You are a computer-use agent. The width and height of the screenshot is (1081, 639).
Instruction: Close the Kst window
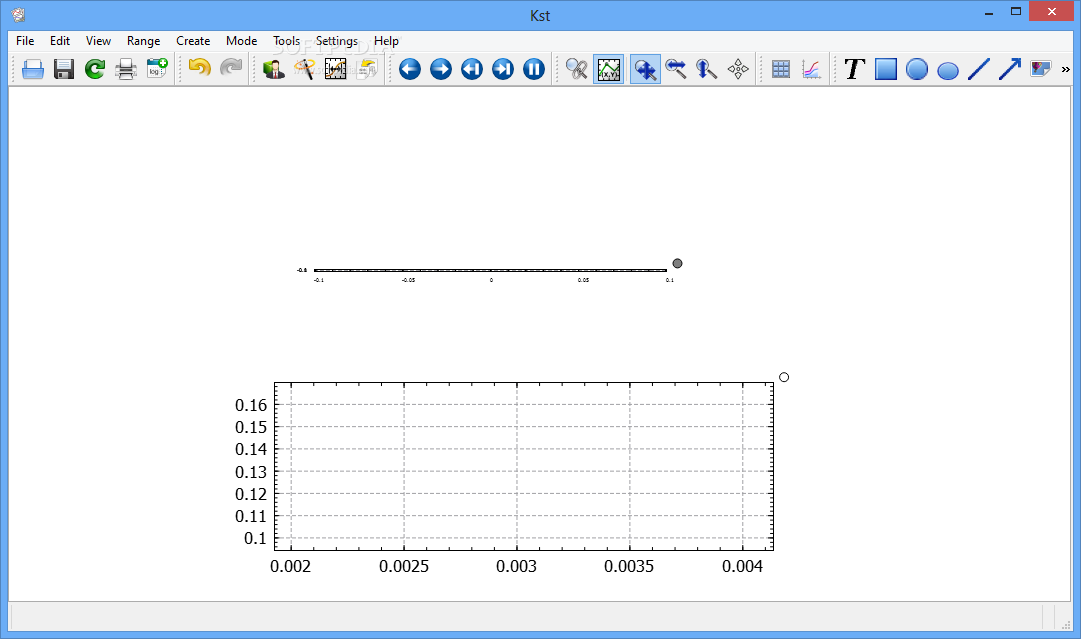[1051, 12]
